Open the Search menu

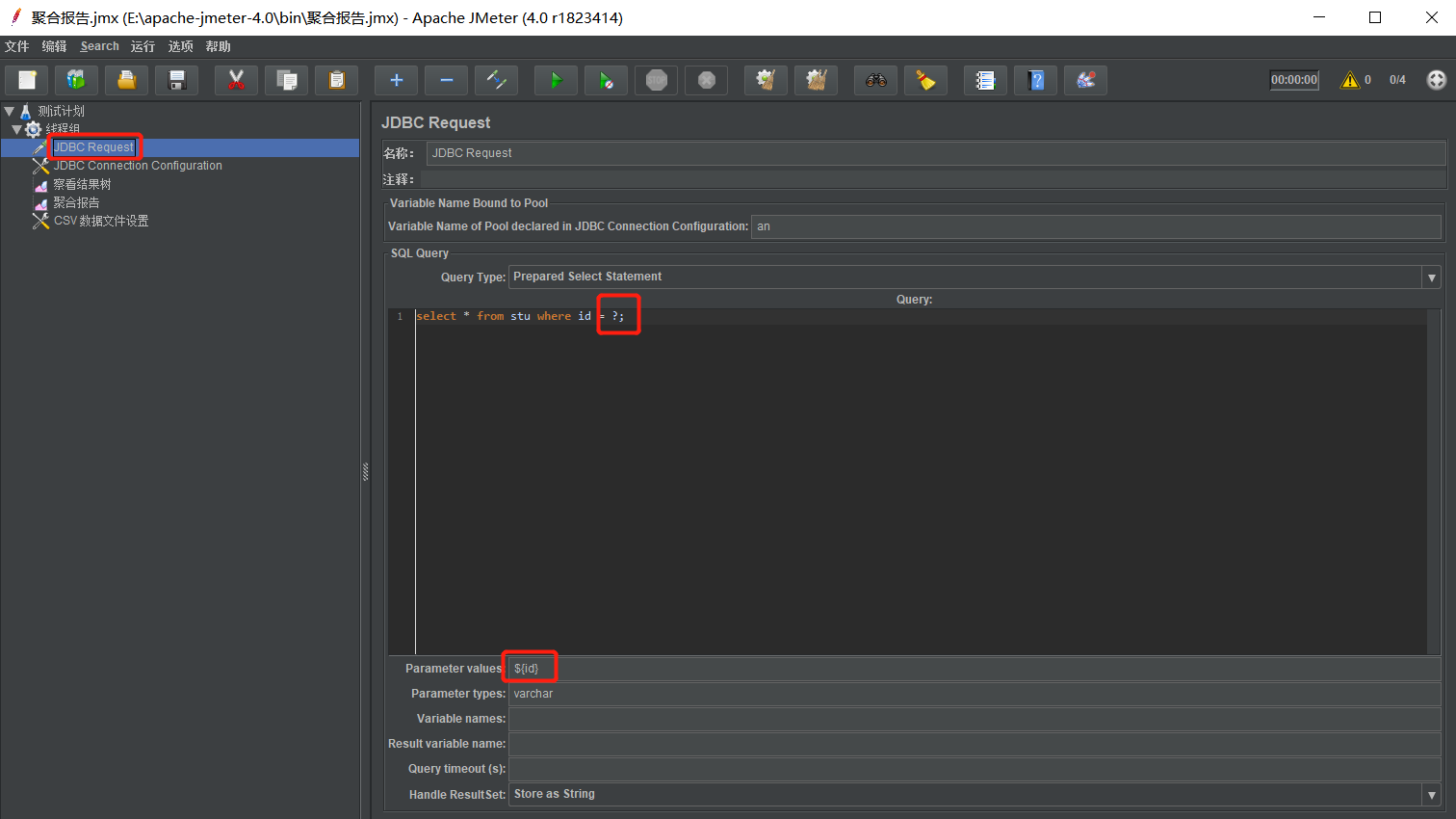click(100, 46)
